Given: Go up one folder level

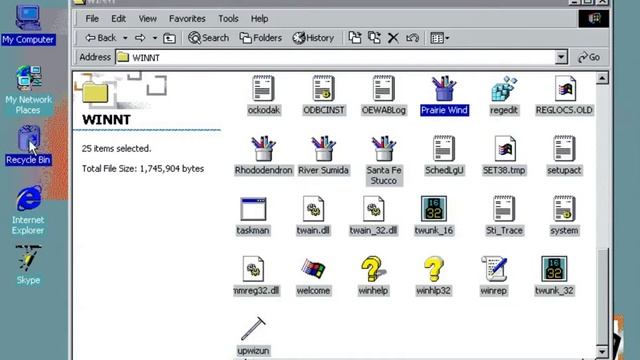Looking at the screenshot, I should tap(169, 38).
